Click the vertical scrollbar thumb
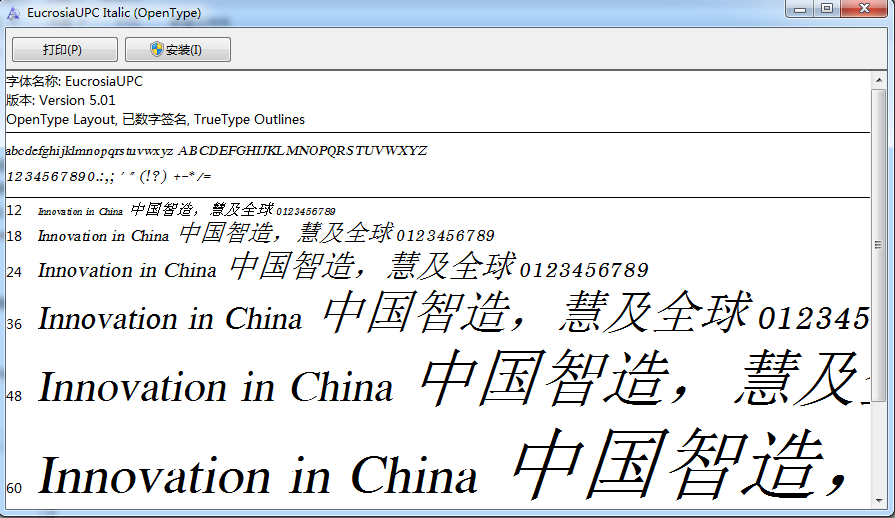Viewport: 895px width, 518px height. 879,244
